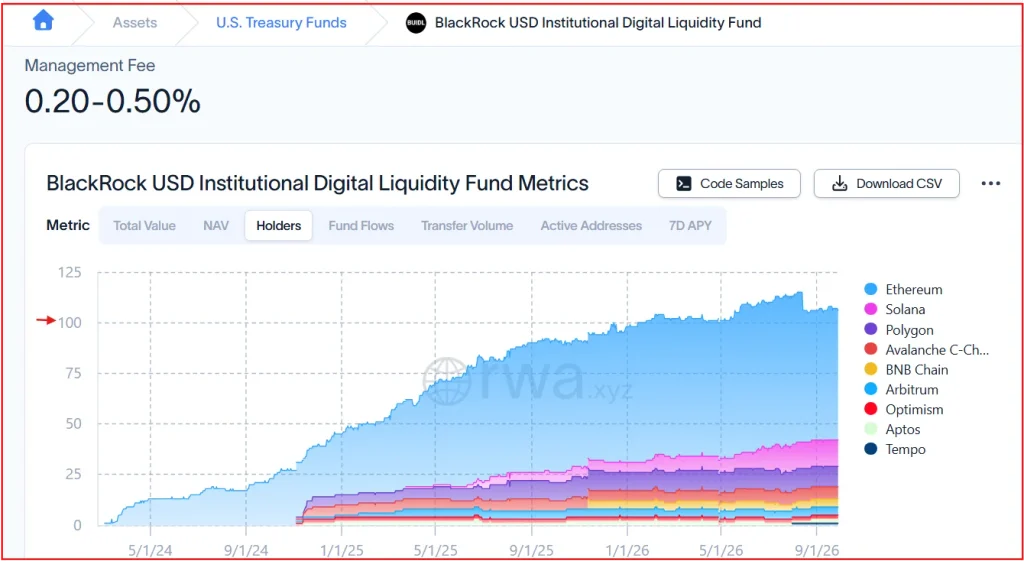Image resolution: width=1024 pixels, height=561 pixels.
Task: Click the Management Fee label
Action: click(90, 65)
